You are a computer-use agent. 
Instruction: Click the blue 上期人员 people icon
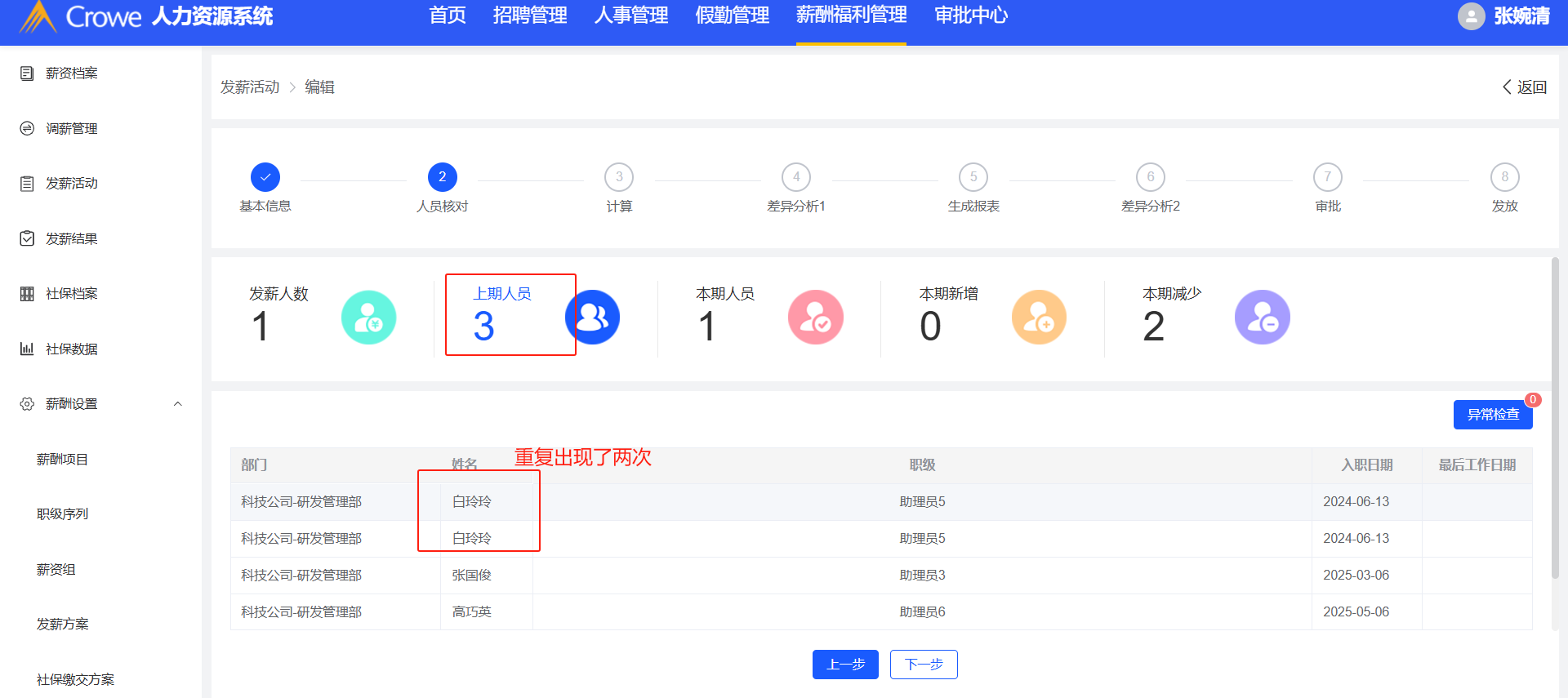click(x=592, y=318)
